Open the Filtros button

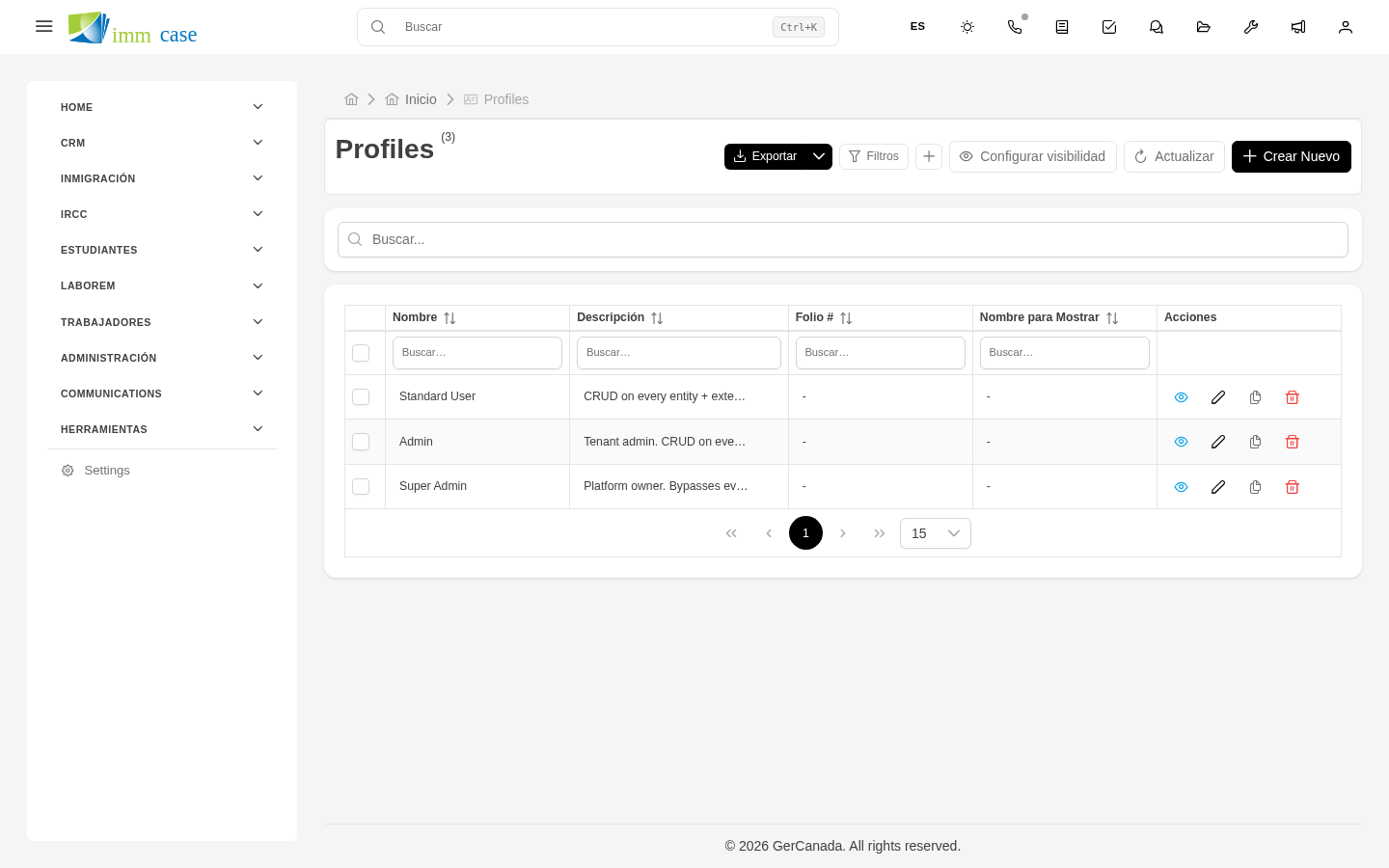pyautogui.click(x=874, y=156)
